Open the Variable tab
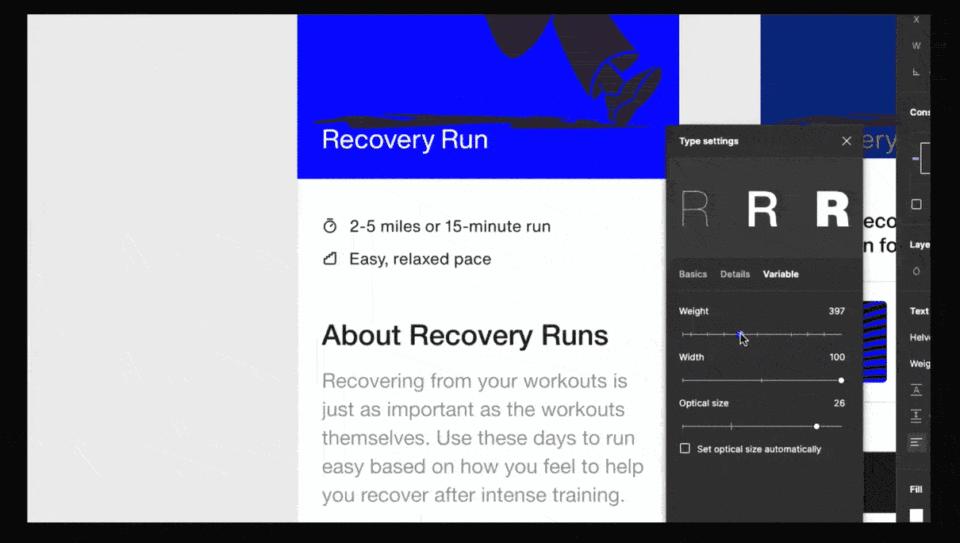 pos(781,274)
